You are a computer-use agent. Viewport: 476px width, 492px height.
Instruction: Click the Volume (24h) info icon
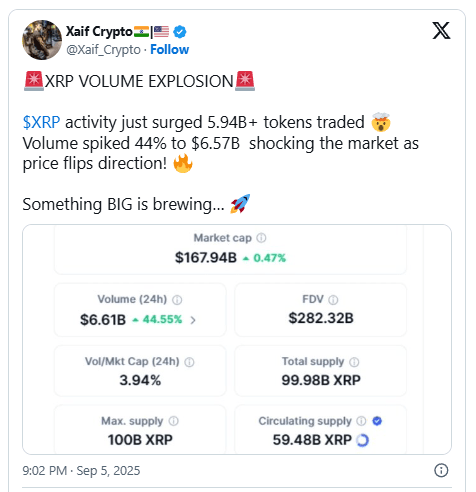177,300
